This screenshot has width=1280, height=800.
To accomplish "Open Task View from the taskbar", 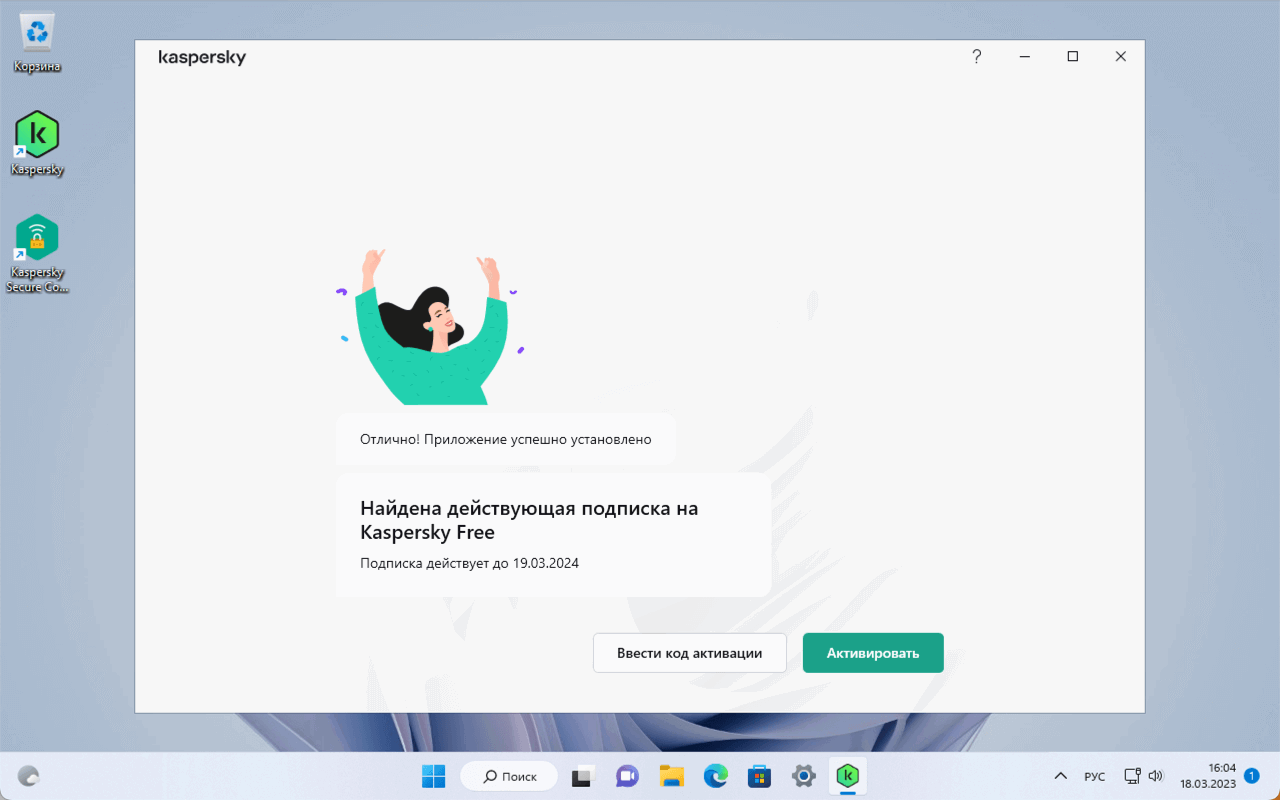I will pyautogui.click(x=584, y=776).
